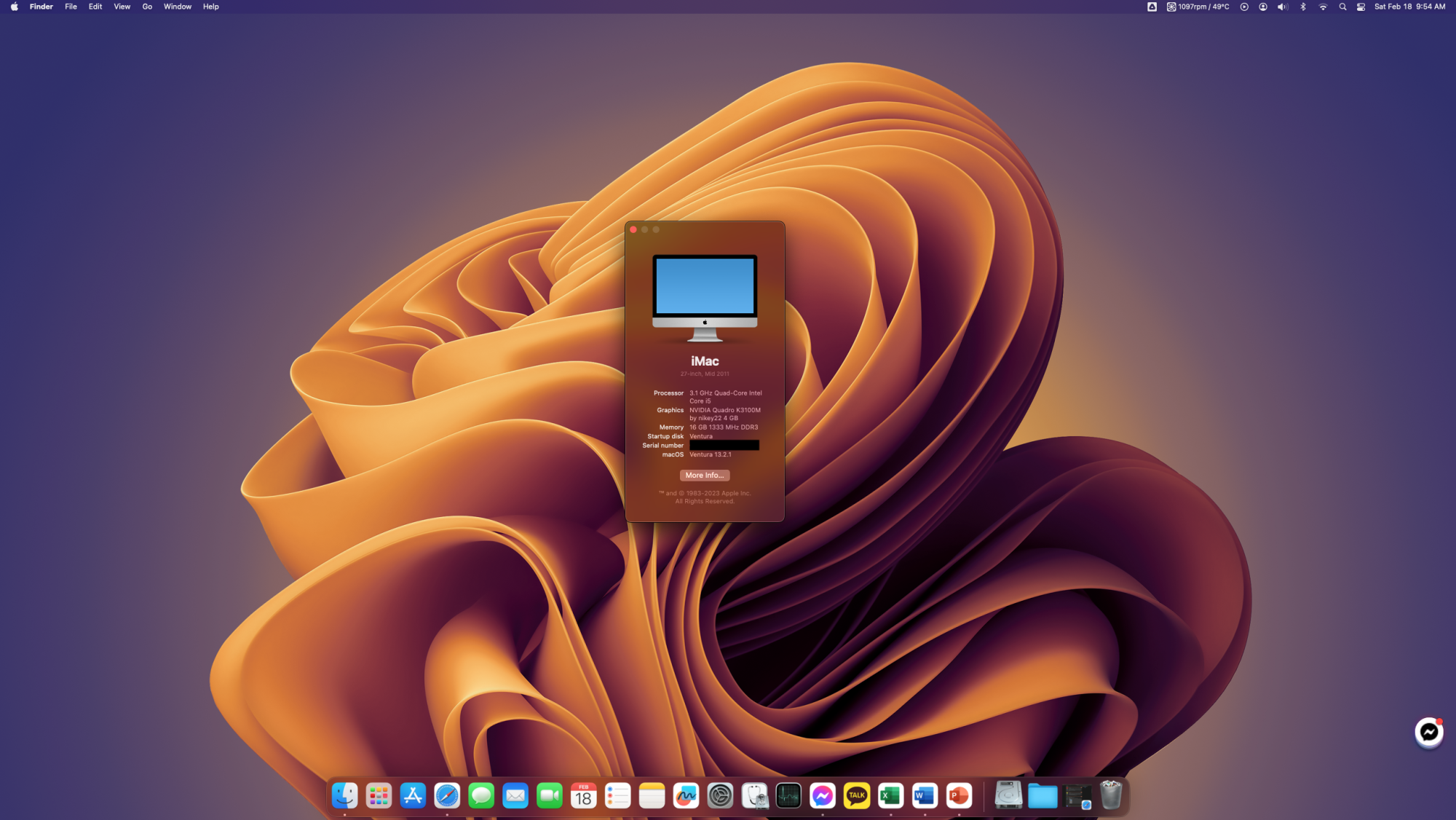Open the Wi-Fi status menu

[1323, 7]
